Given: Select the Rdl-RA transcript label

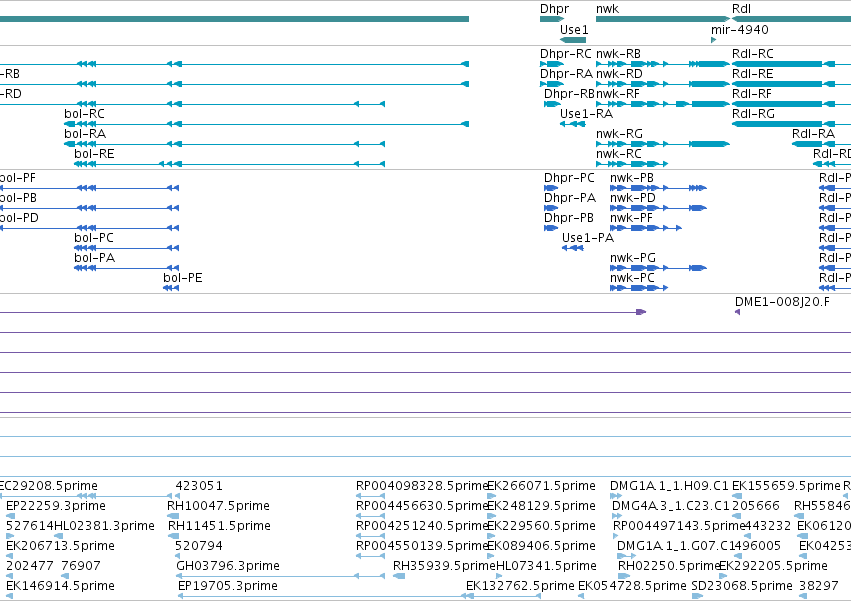Looking at the screenshot, I should pyautogui.click(x=814, y=134).
